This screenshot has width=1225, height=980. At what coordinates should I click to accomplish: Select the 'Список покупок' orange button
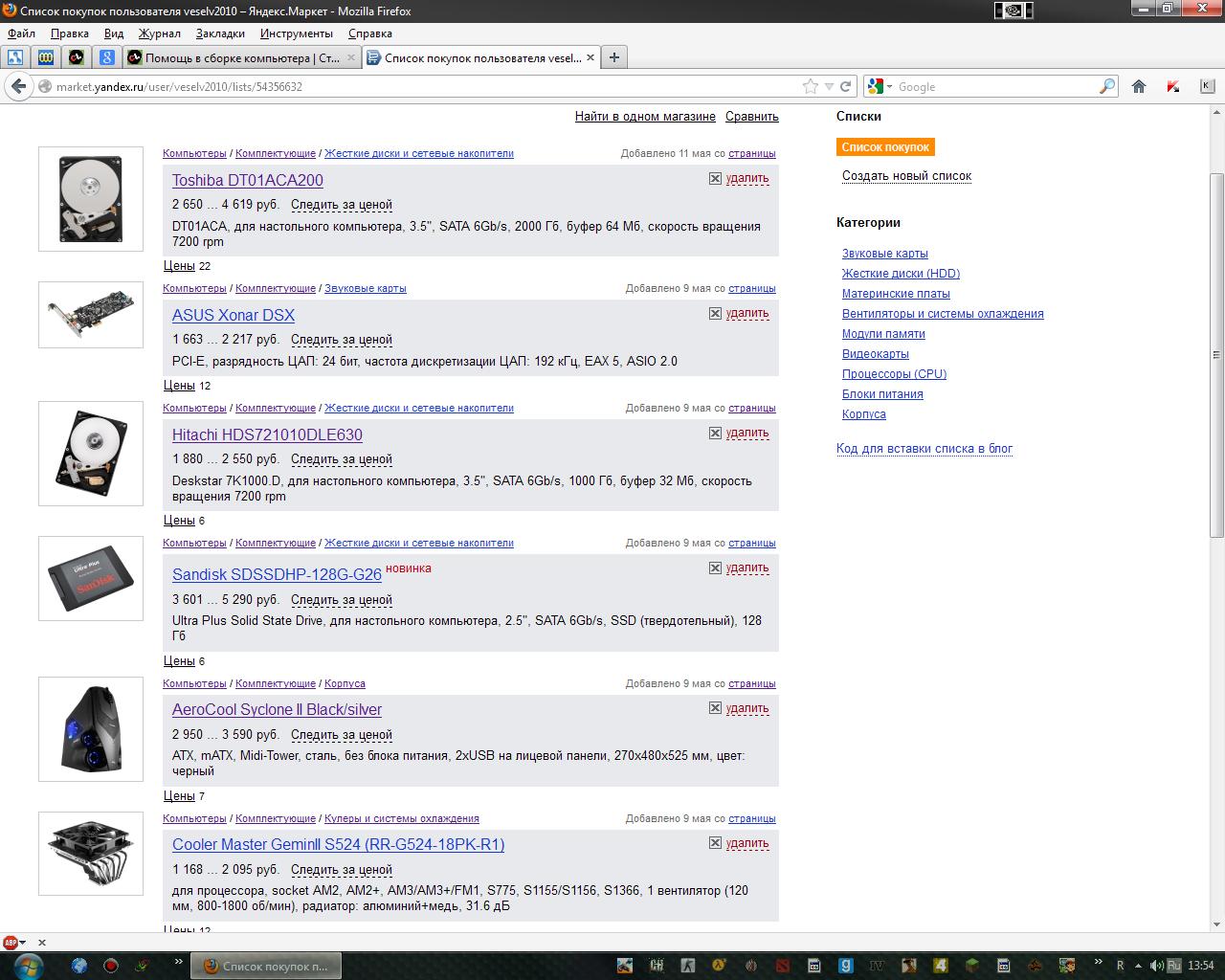pos(885,146)
